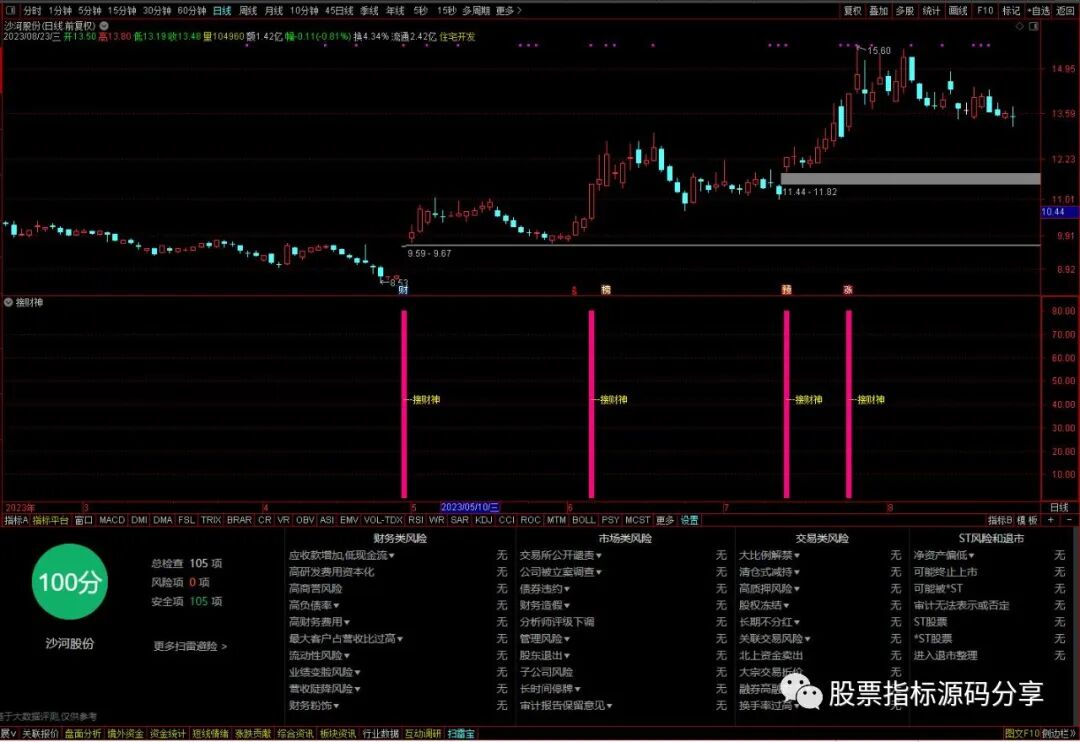This screenshot has height=742, width=1080.
Task: Open the 境外资金 bottom tab
Action: click(x=125, y=734)
